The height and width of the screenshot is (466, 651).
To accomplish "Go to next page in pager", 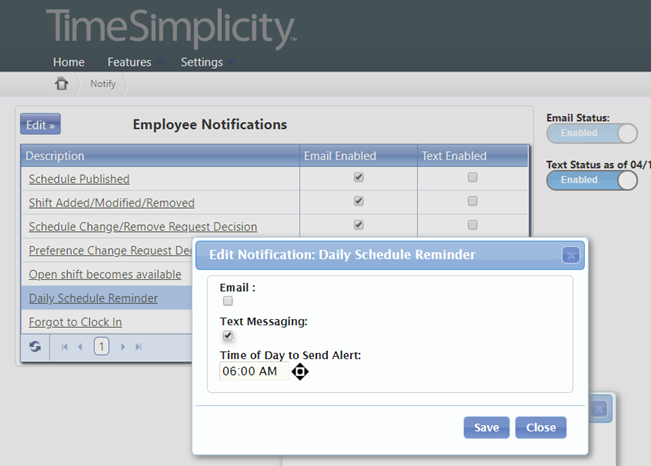I will tap(122, 346).
